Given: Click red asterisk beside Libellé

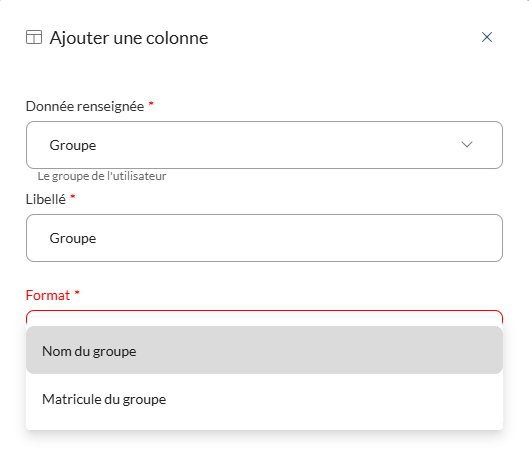Looking at the screenshot, I should (x=73, y=196).
